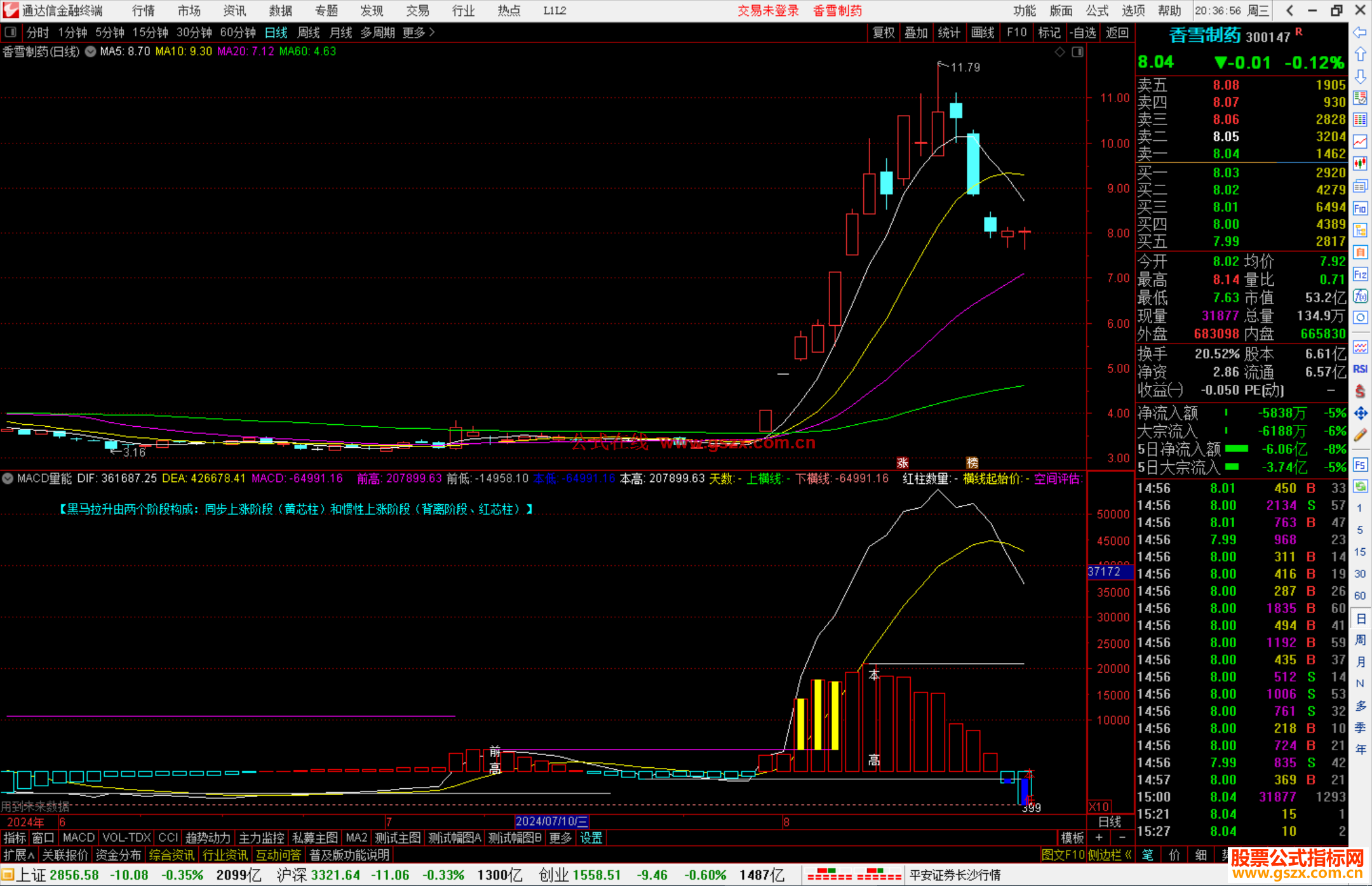
Task: Click the RSI indicator sidebar icon
Action: [1360, 369]
